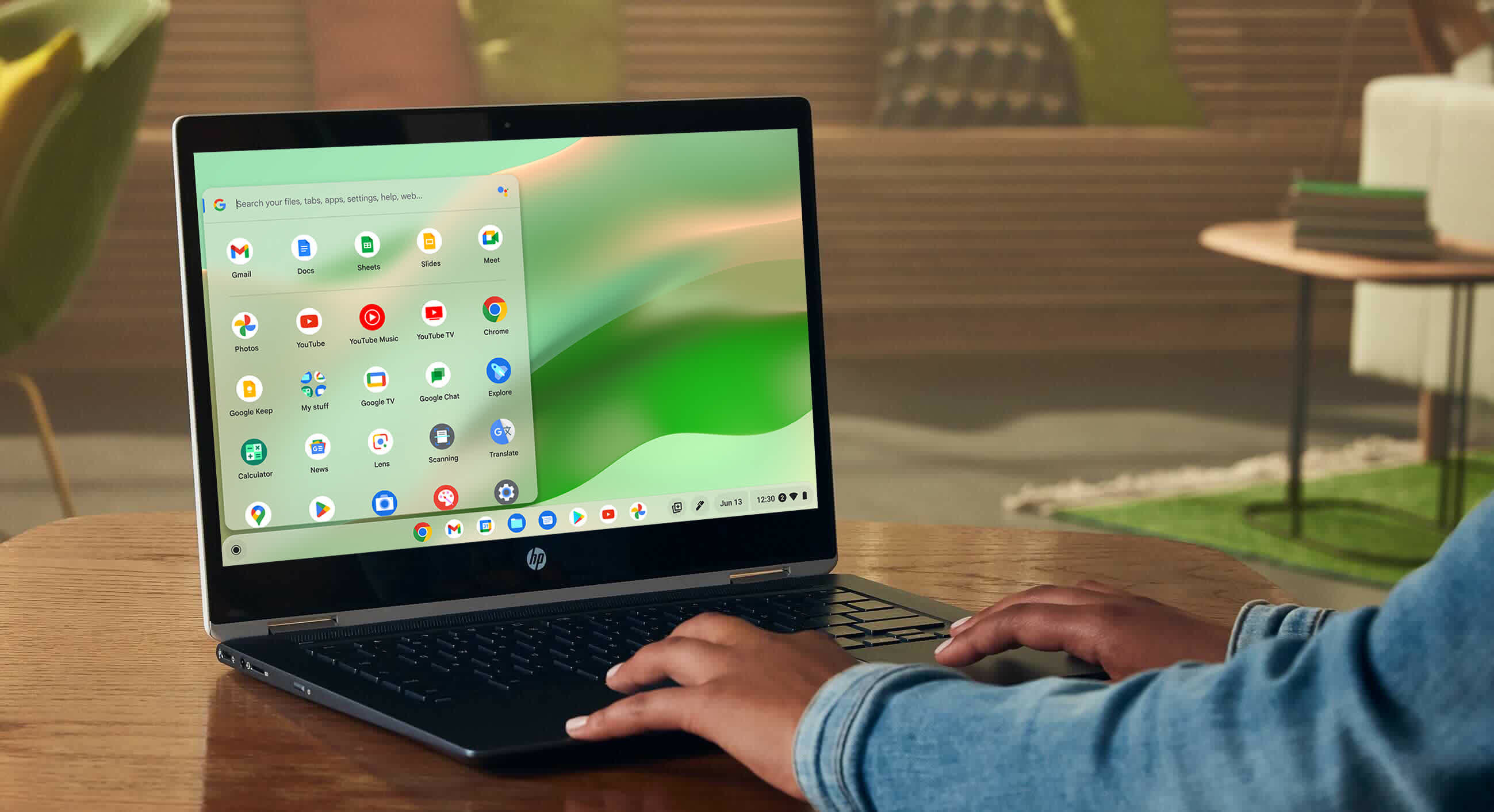Launch YouTube TV app
Viewport: 1494px width, 812px height.
pos(430,325)
